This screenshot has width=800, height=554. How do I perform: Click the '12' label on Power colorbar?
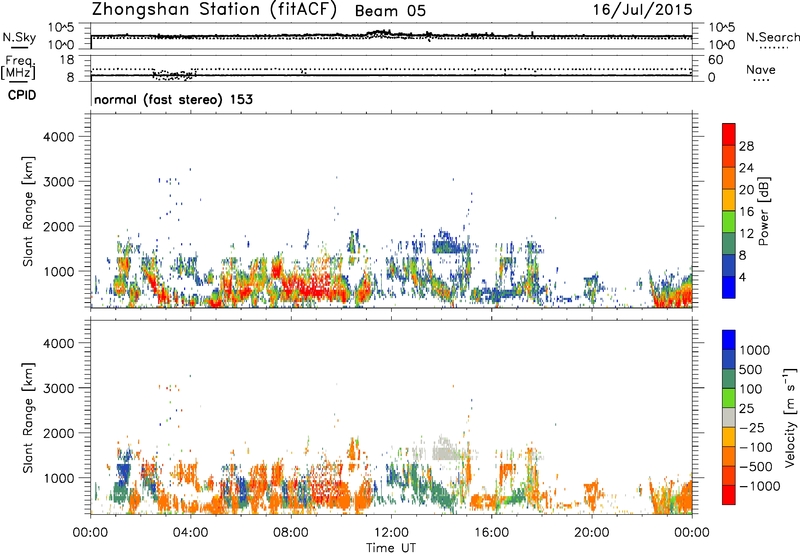click(x=746, y=234)
